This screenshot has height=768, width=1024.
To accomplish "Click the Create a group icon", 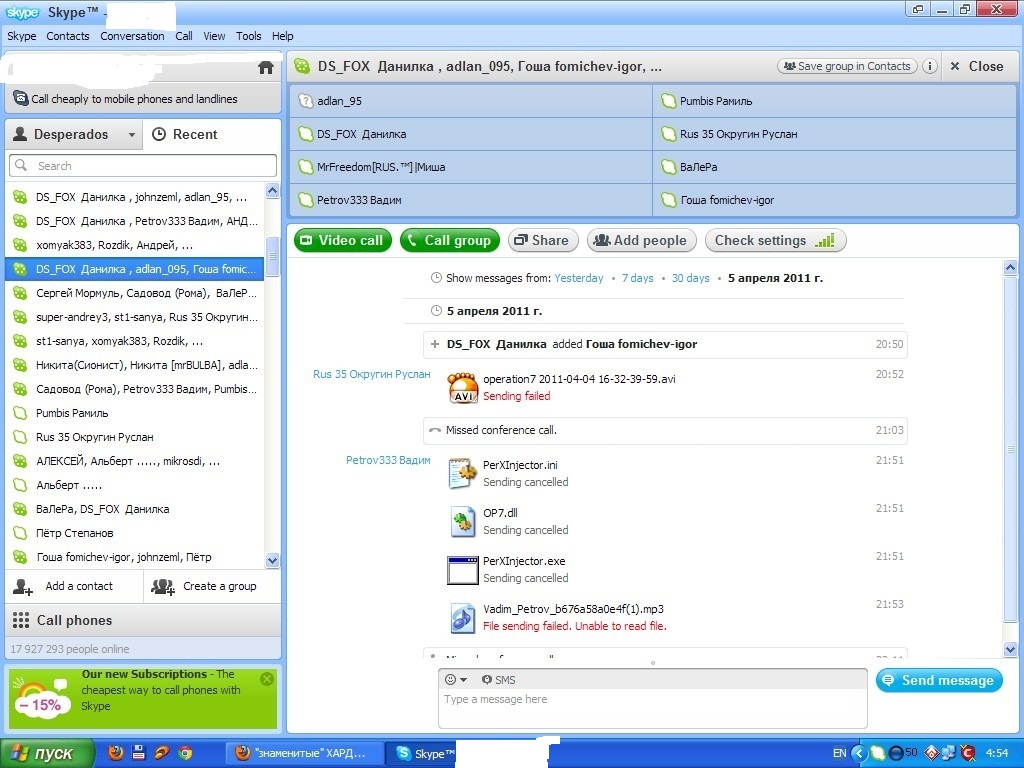I will [163, 586].
